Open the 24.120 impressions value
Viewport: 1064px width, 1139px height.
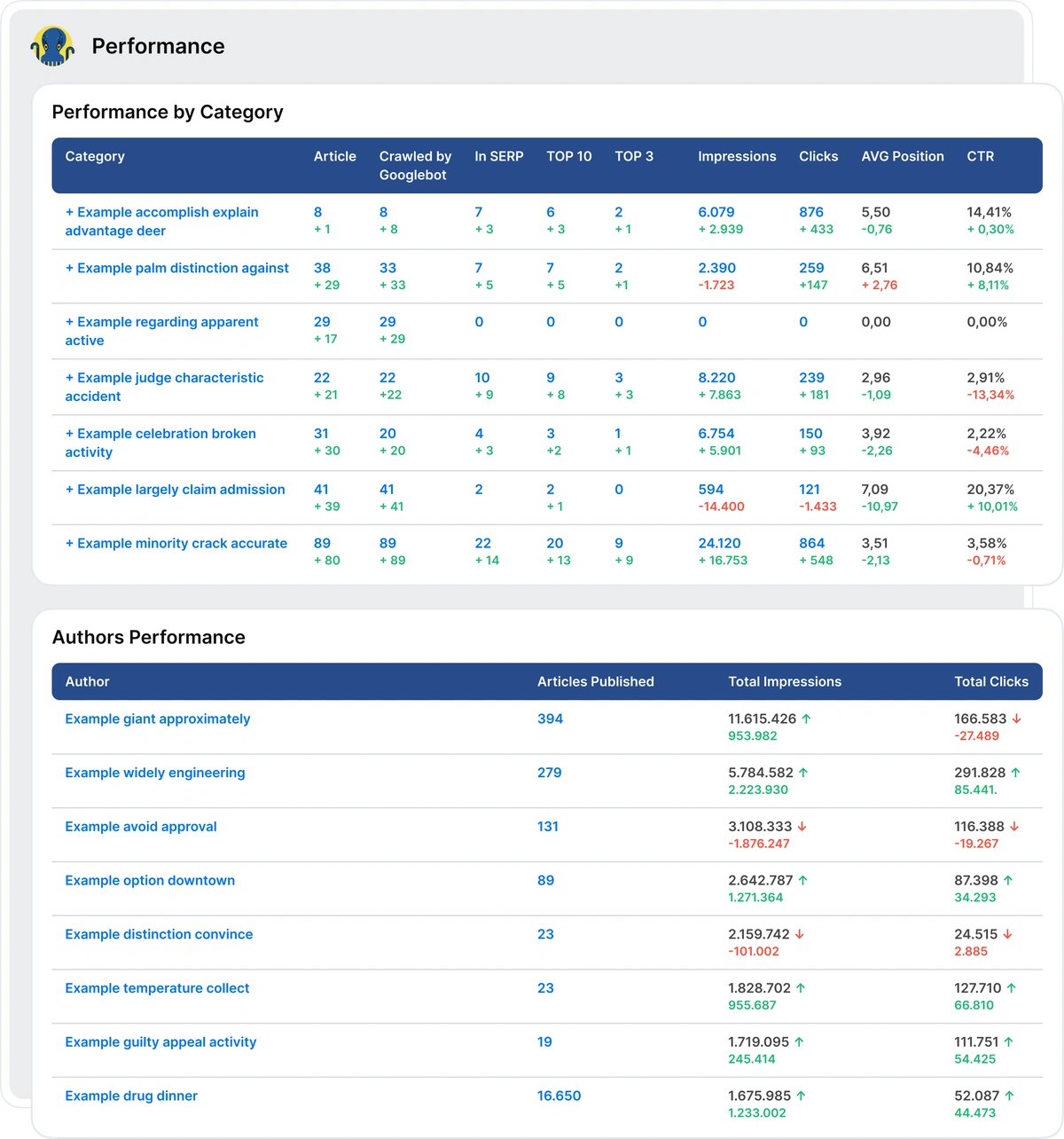[718, 544]
